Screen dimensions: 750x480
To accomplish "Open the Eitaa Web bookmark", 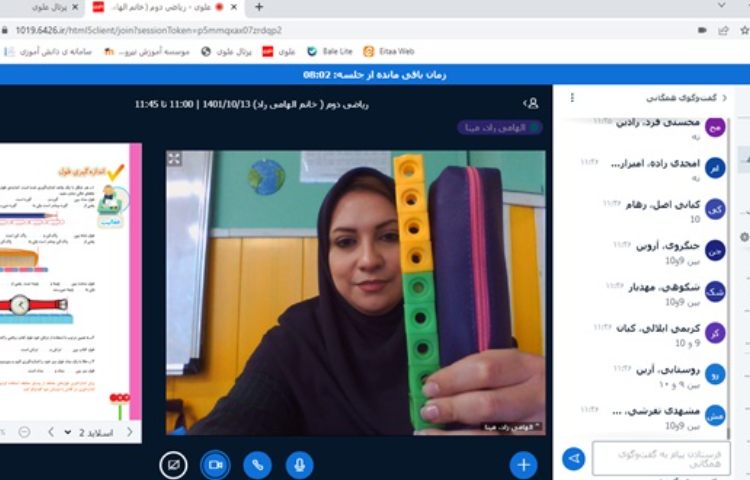I will (389, 51).
